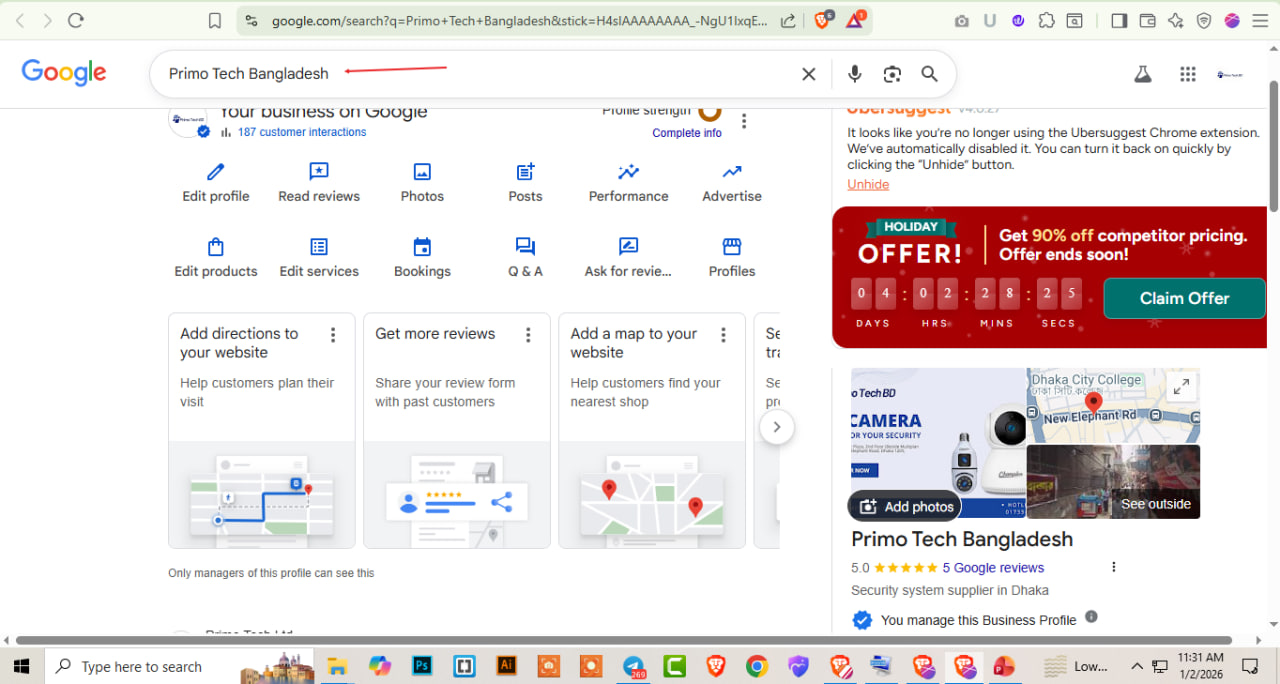Click the Edit profile pencil icon
Viewport: 1280px width, 684px height.
coord(215,172)
